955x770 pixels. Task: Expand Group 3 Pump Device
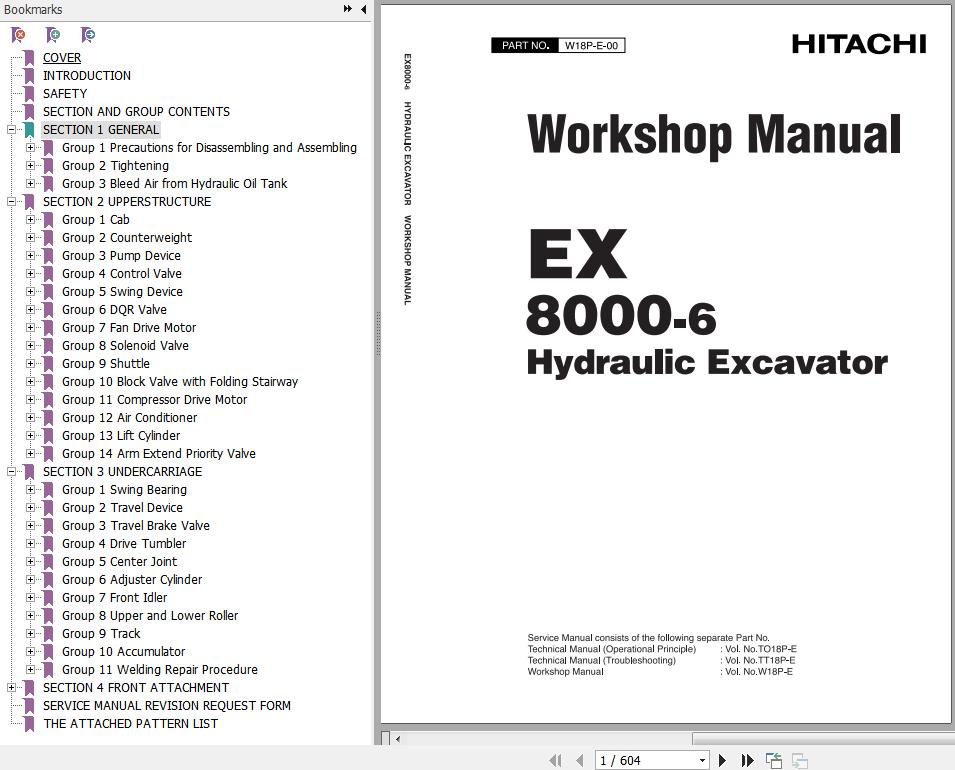point(30,256)
